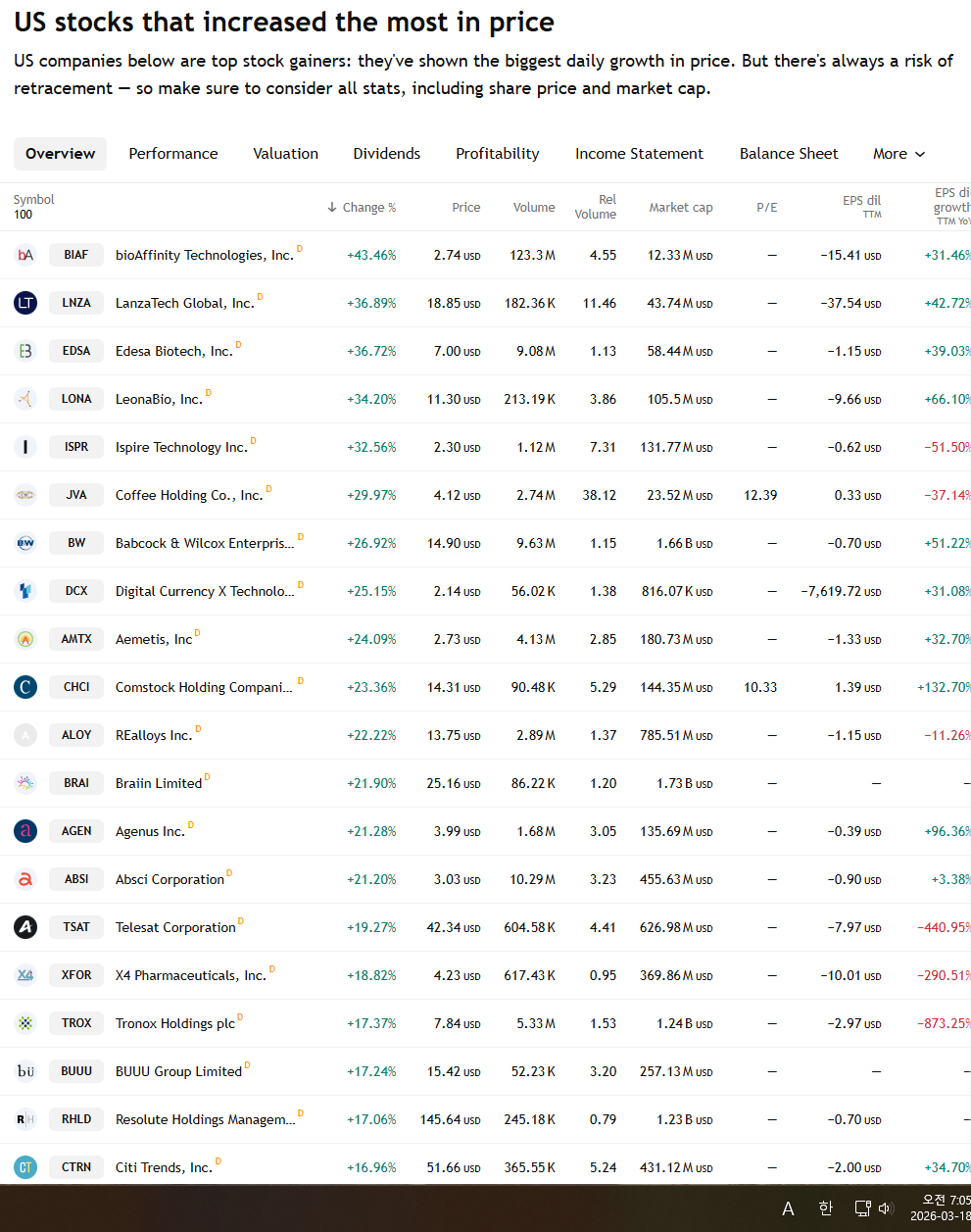Open the bioAffinity Technologies, Inc. link
Viewport: 971px width, 1232px height.
point(205,255)
